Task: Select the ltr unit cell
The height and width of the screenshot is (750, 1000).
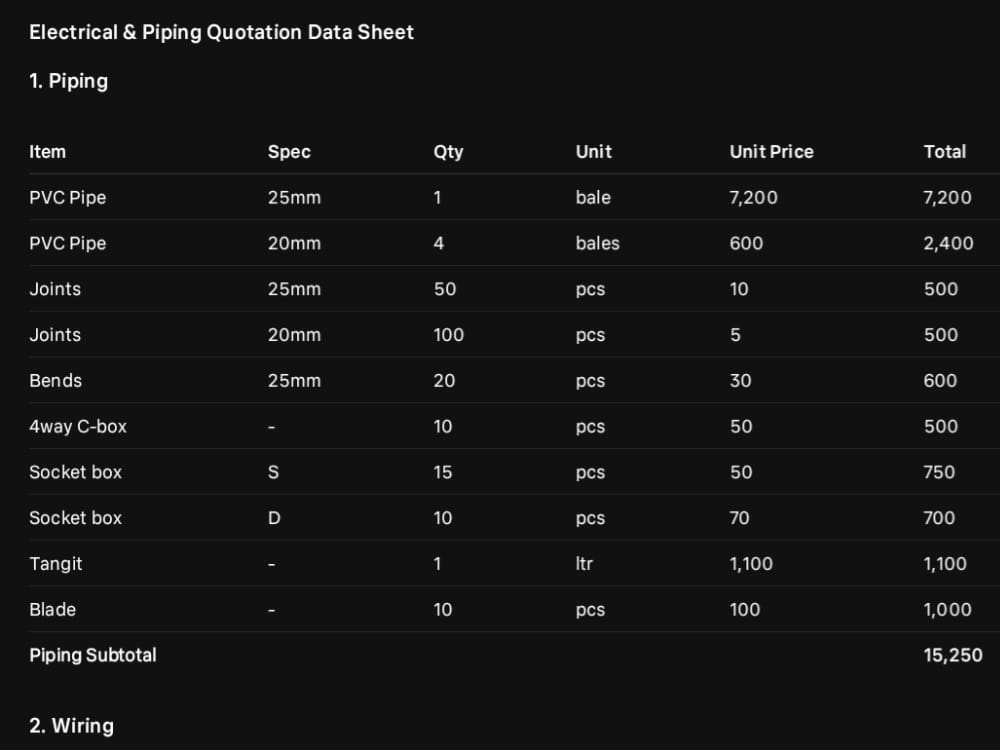Action: click(x=584, y=564)
